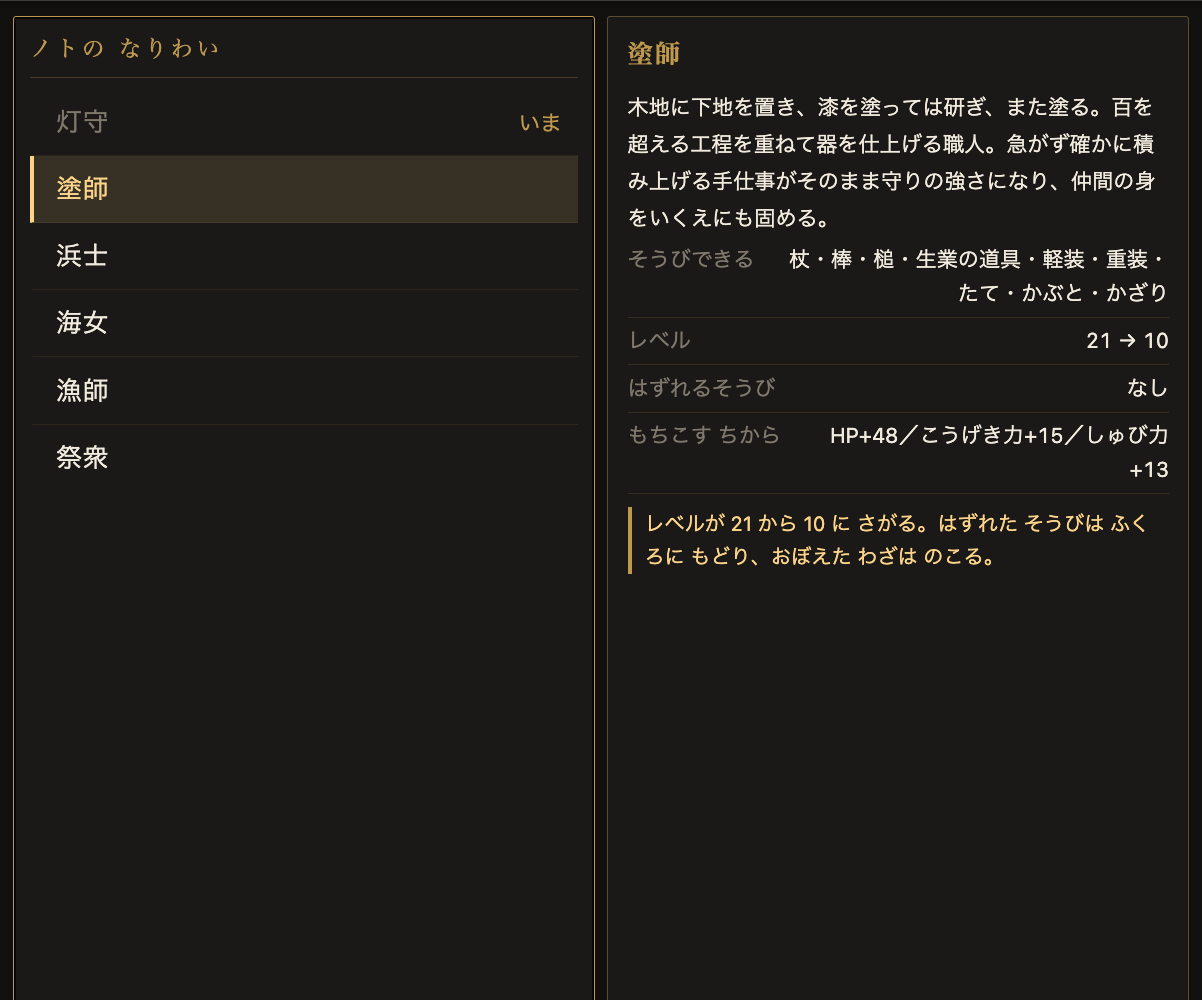Viewport: 1202px width, 1000px height.
Task: Choose the 祭衆 job at the list bottom
Action: click(x=304, y=458)
